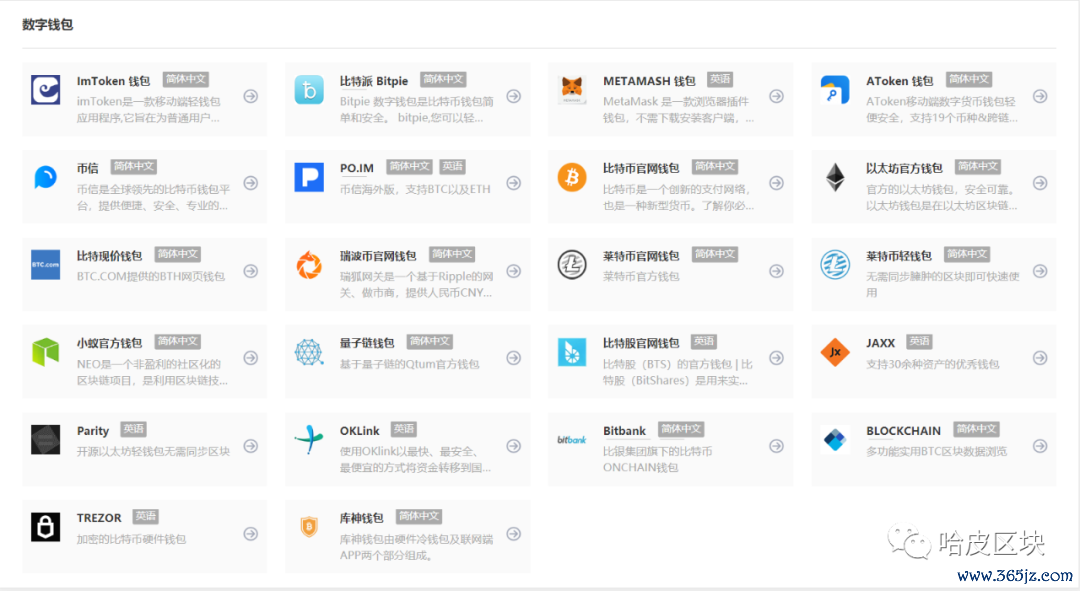Open the 比特币官网钱包 title link

click(641, 168)
